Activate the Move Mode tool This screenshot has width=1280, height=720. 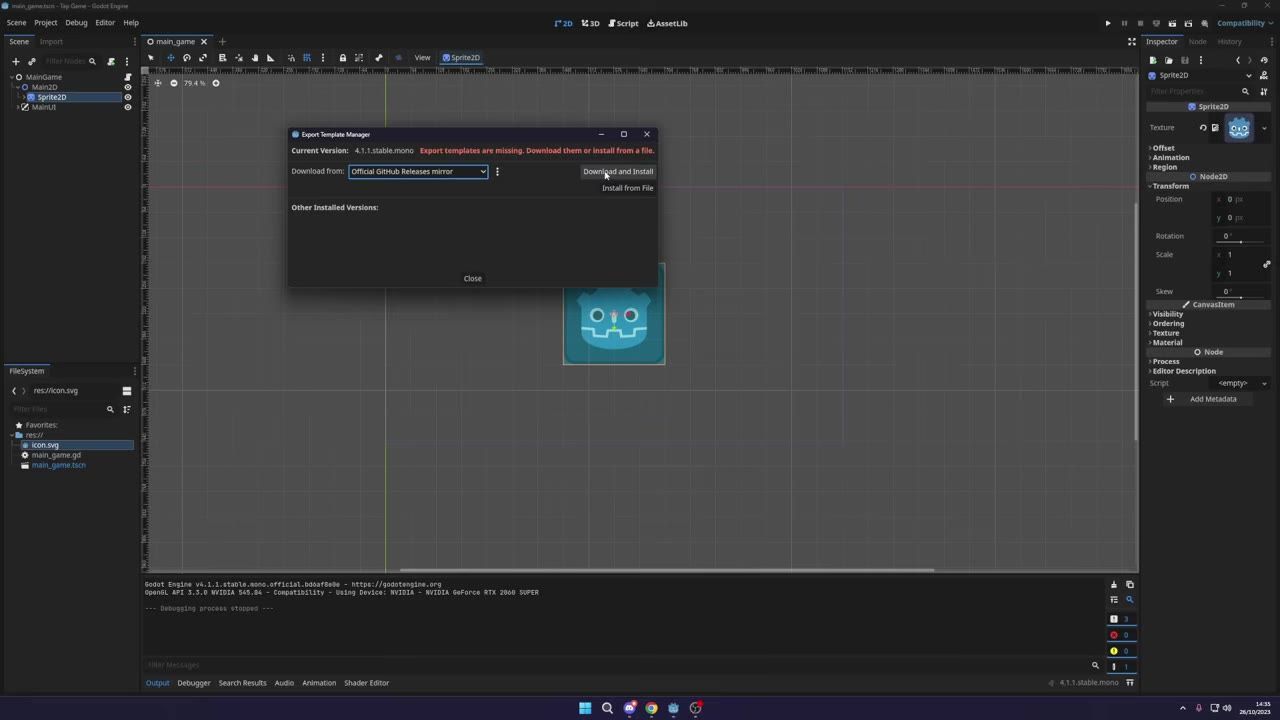(x=170, y=57)
